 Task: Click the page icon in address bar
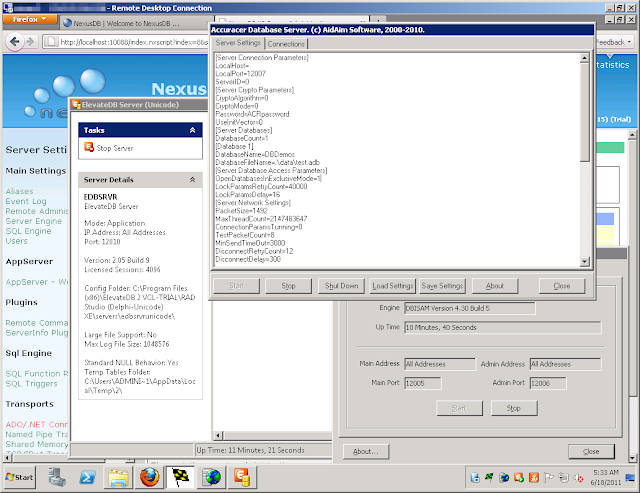tap(51, 42)
